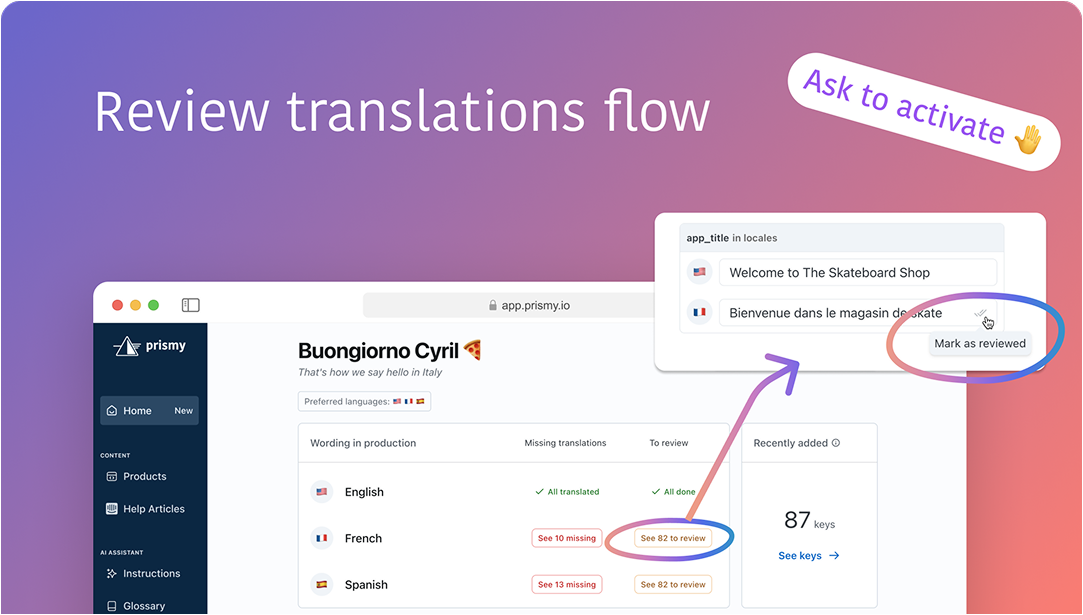Click the info icon next to Recently added
Image resolution: width=1083 pixels, height=615 pixels.
(x=836, y=442)
